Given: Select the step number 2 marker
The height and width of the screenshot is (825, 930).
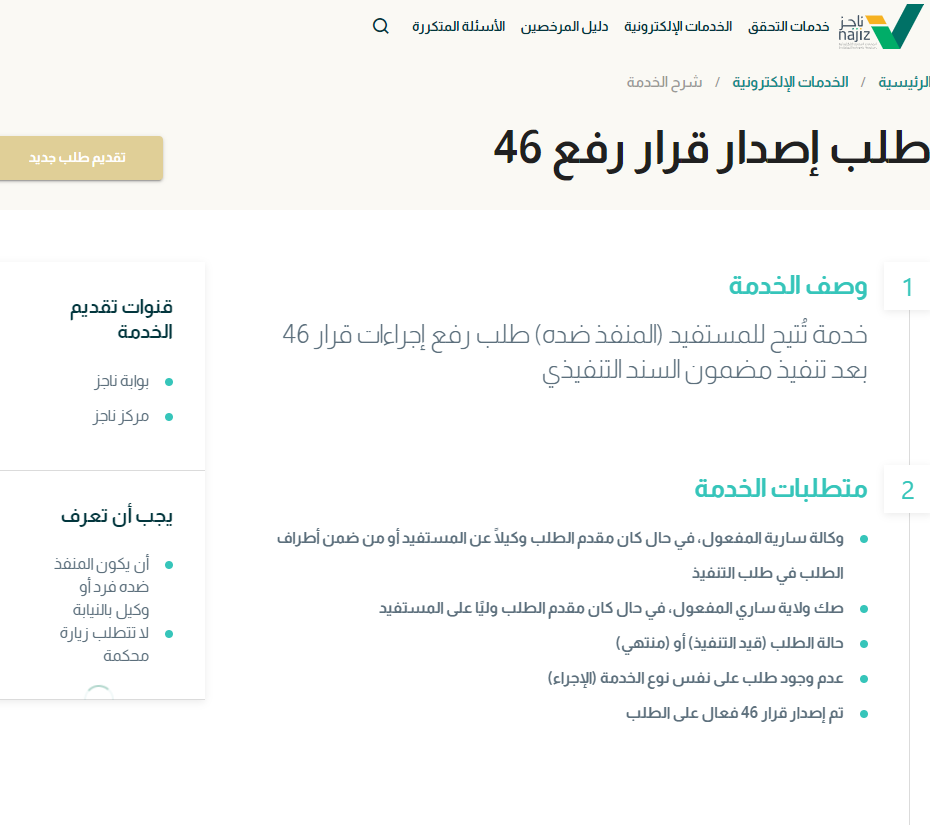Looking at the screenshot, I should click(908, 490).
